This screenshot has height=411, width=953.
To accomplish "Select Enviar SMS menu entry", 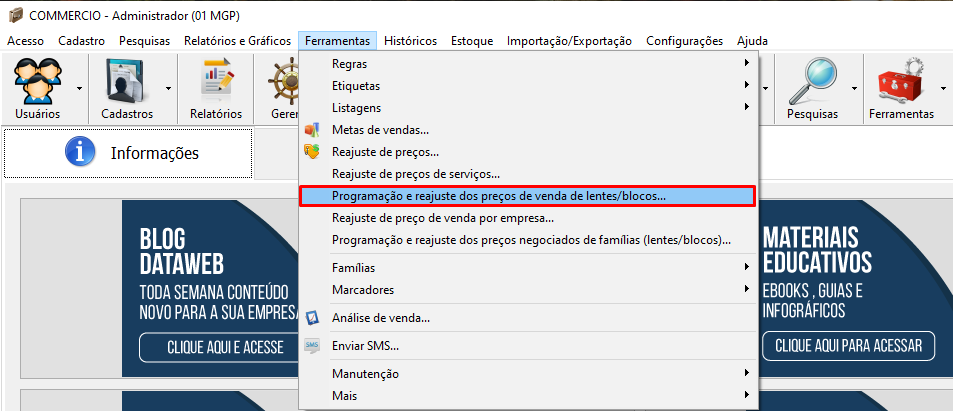I will [365, 346].
